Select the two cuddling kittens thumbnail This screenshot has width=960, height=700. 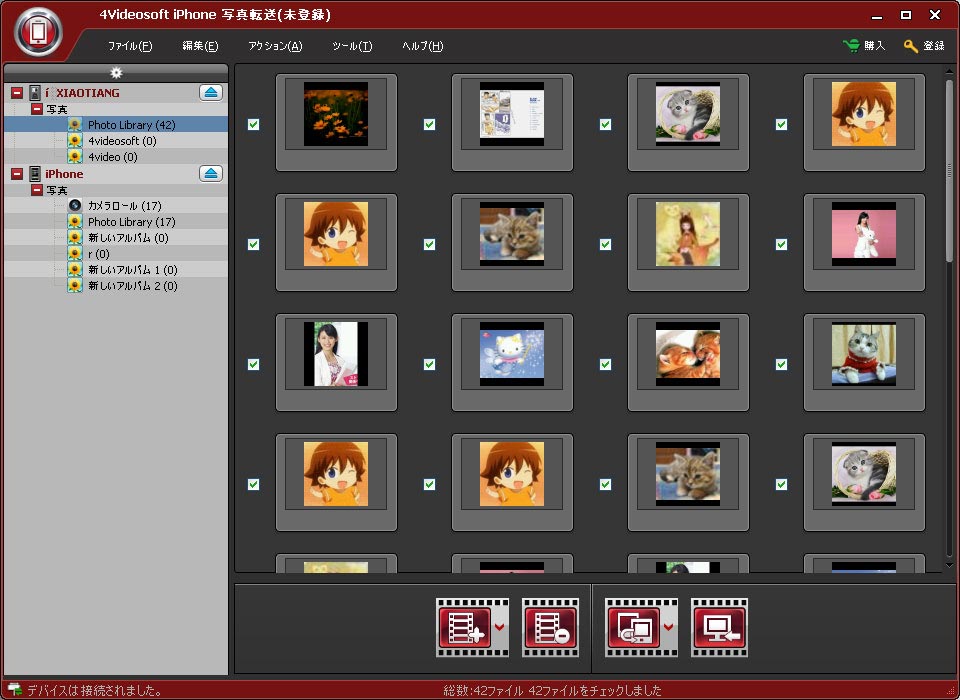[687, 354]
